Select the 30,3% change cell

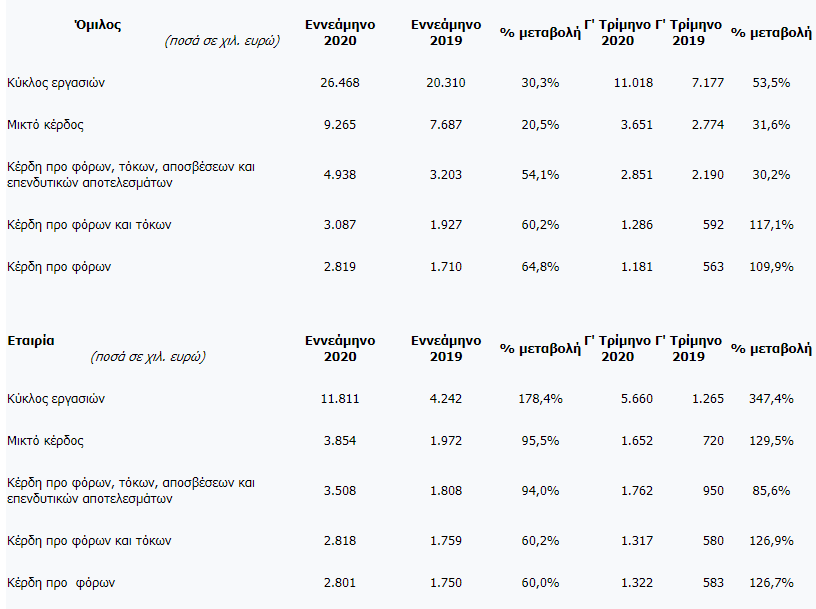pyautogui.click(x=540, y=83)
